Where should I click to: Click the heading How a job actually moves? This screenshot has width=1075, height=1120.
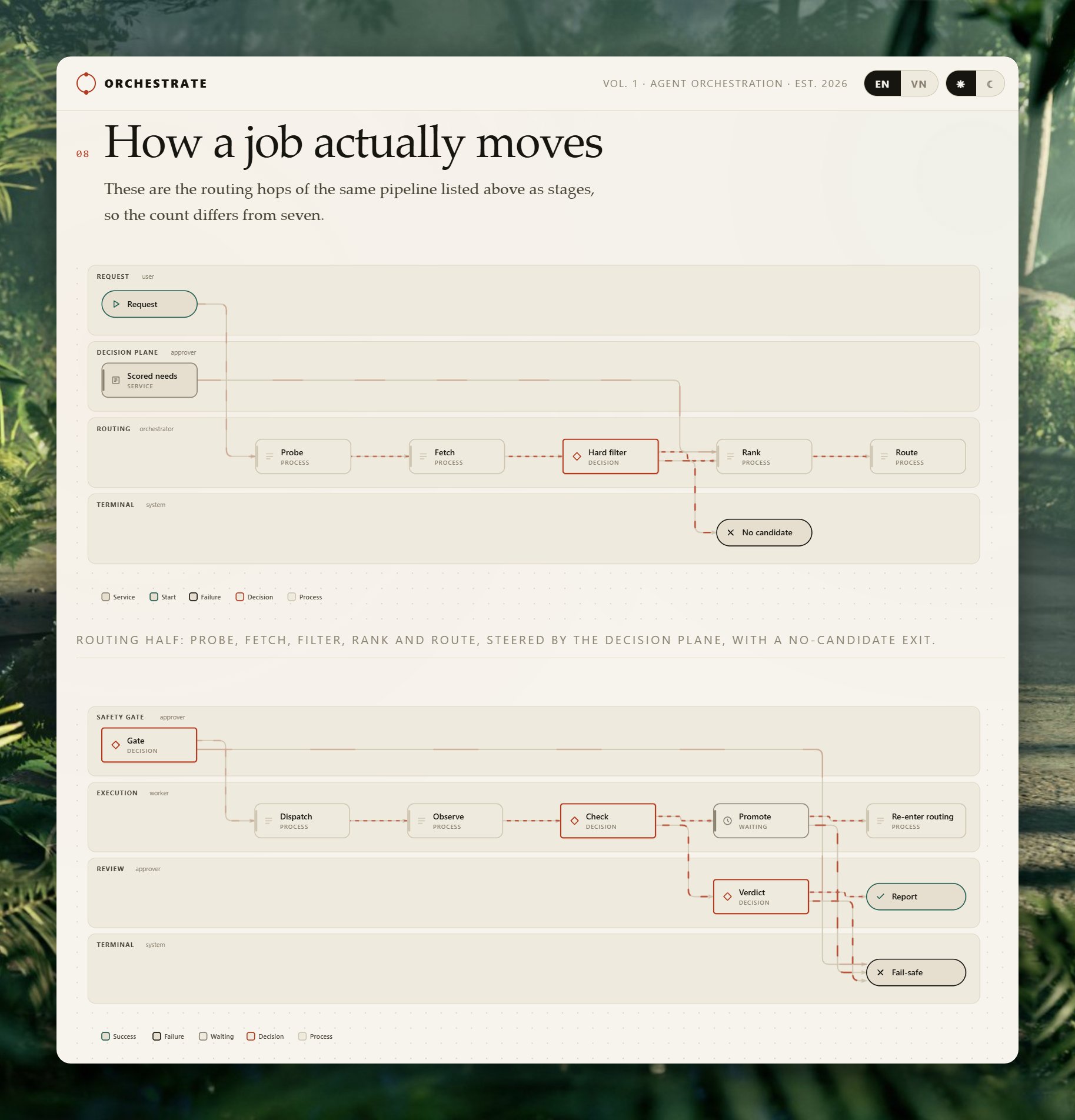(353, 142)
